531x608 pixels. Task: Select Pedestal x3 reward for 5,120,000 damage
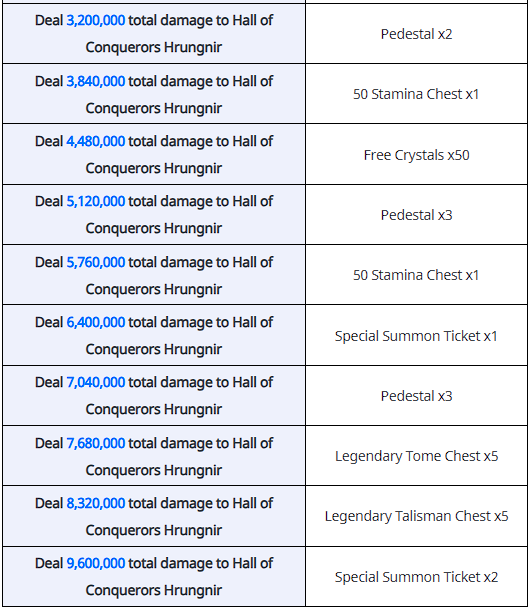[x=416, y=215]
